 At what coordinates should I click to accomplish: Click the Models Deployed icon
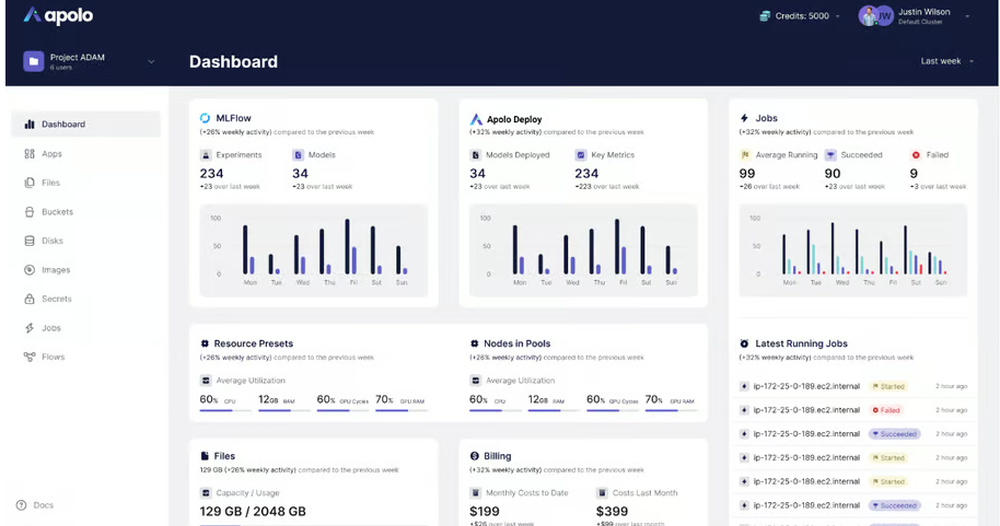[475, 155]
